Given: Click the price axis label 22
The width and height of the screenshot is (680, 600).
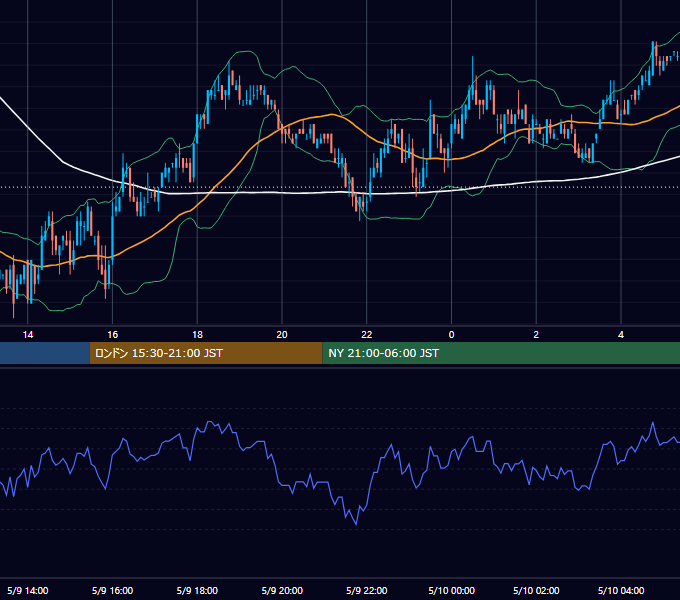Looking at the screenshot, I should click(367, 335).
